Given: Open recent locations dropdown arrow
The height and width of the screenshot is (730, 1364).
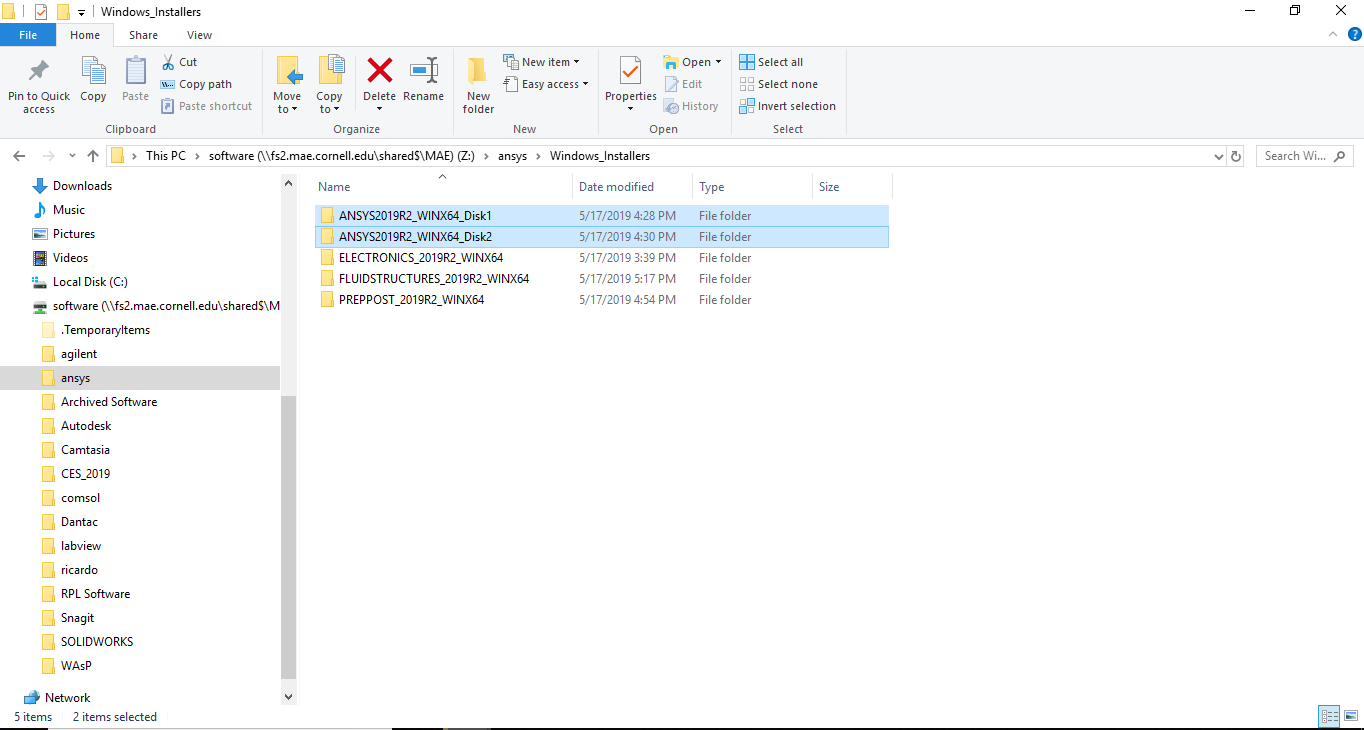Looking at the screenshot, I should click(72, 156).
